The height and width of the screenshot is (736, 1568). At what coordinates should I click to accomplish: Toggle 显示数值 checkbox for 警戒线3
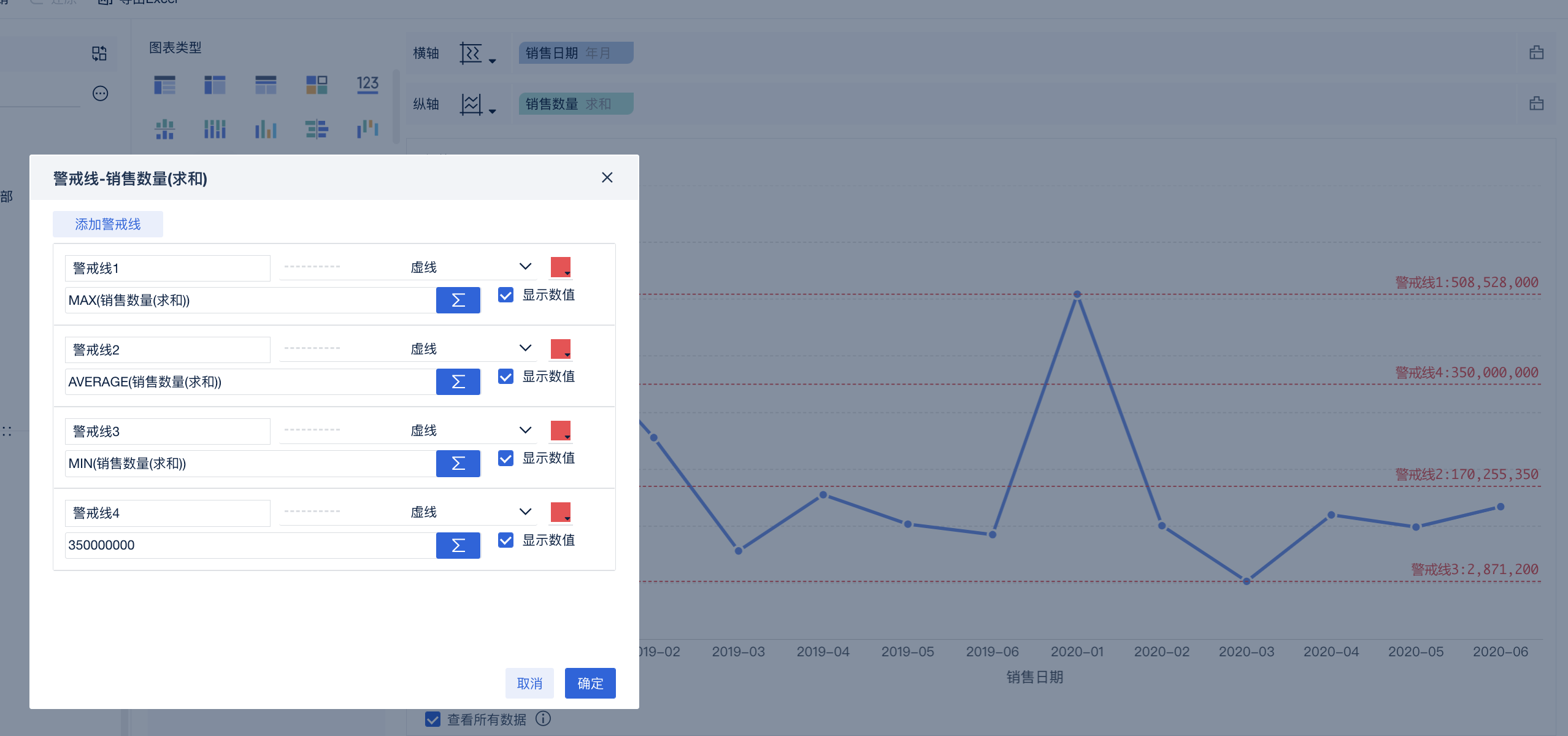pyautogui.click(x=505, y=458)
